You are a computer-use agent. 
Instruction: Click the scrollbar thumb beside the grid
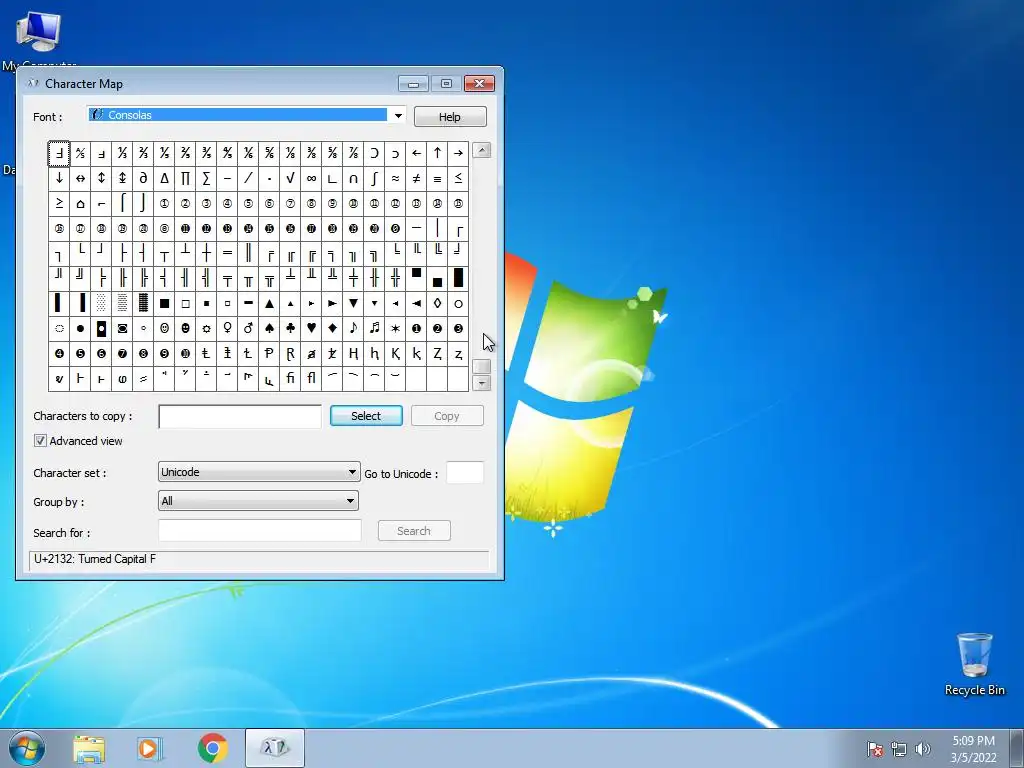point(481,366)
